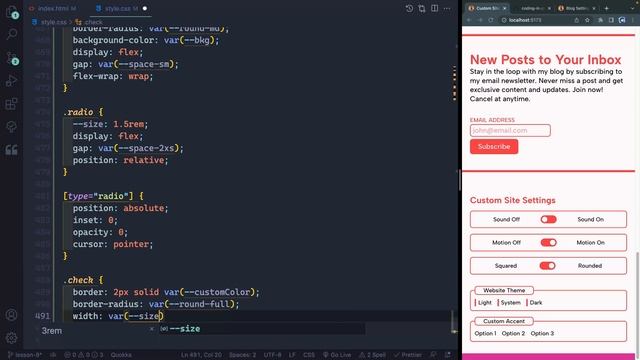
Task: Open the git branch selector in the status bar
Action: click(24, 355)
